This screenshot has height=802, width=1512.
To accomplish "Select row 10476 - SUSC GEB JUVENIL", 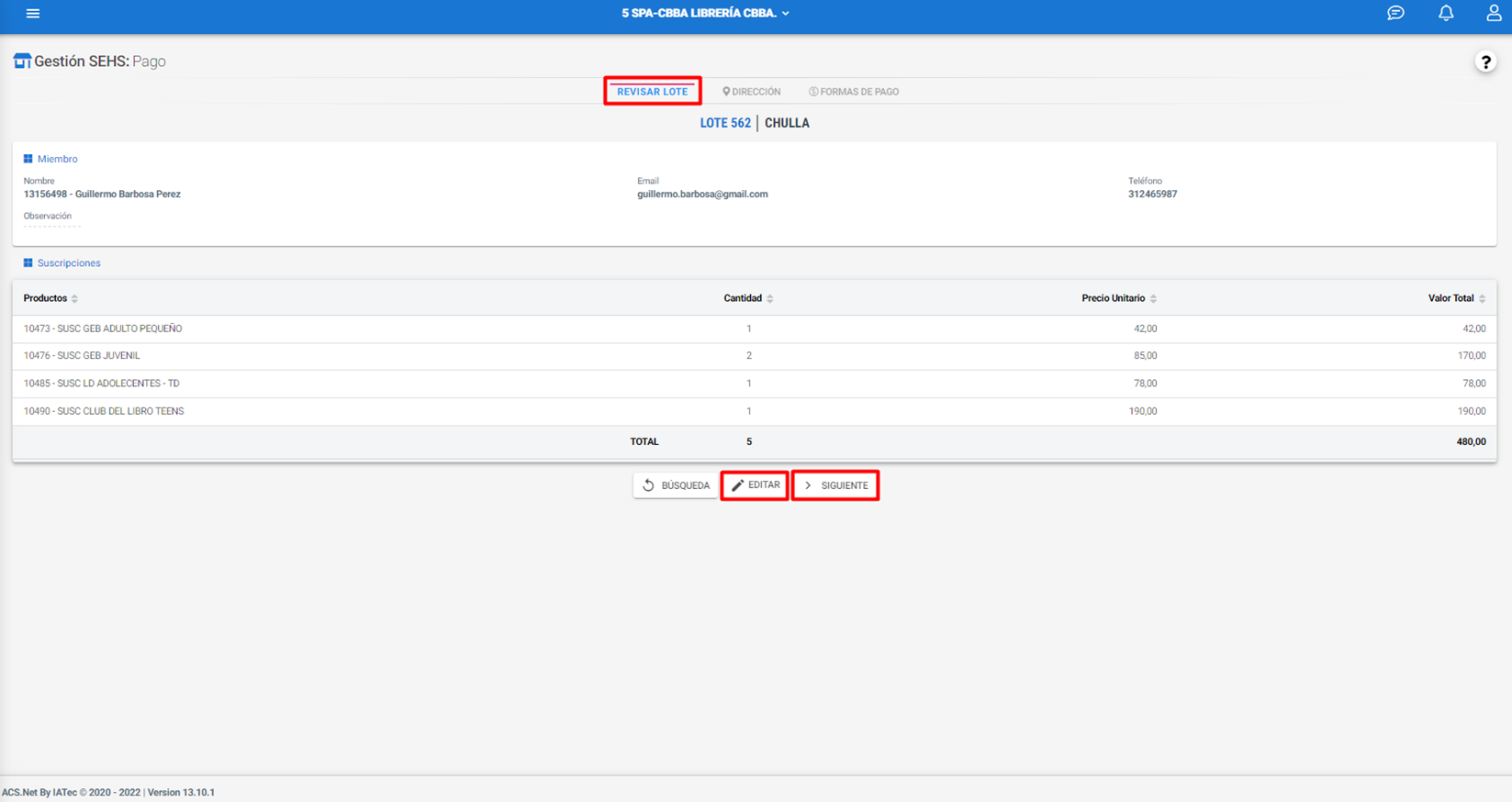I will (755, 356).
